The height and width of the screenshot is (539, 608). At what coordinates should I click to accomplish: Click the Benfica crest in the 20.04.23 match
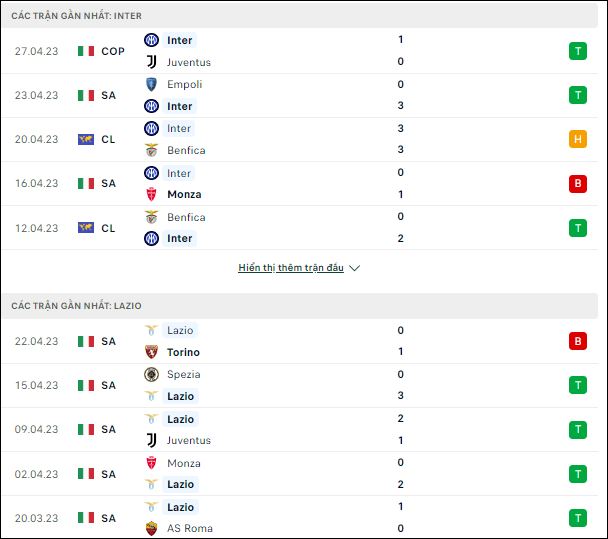(151, 150)
